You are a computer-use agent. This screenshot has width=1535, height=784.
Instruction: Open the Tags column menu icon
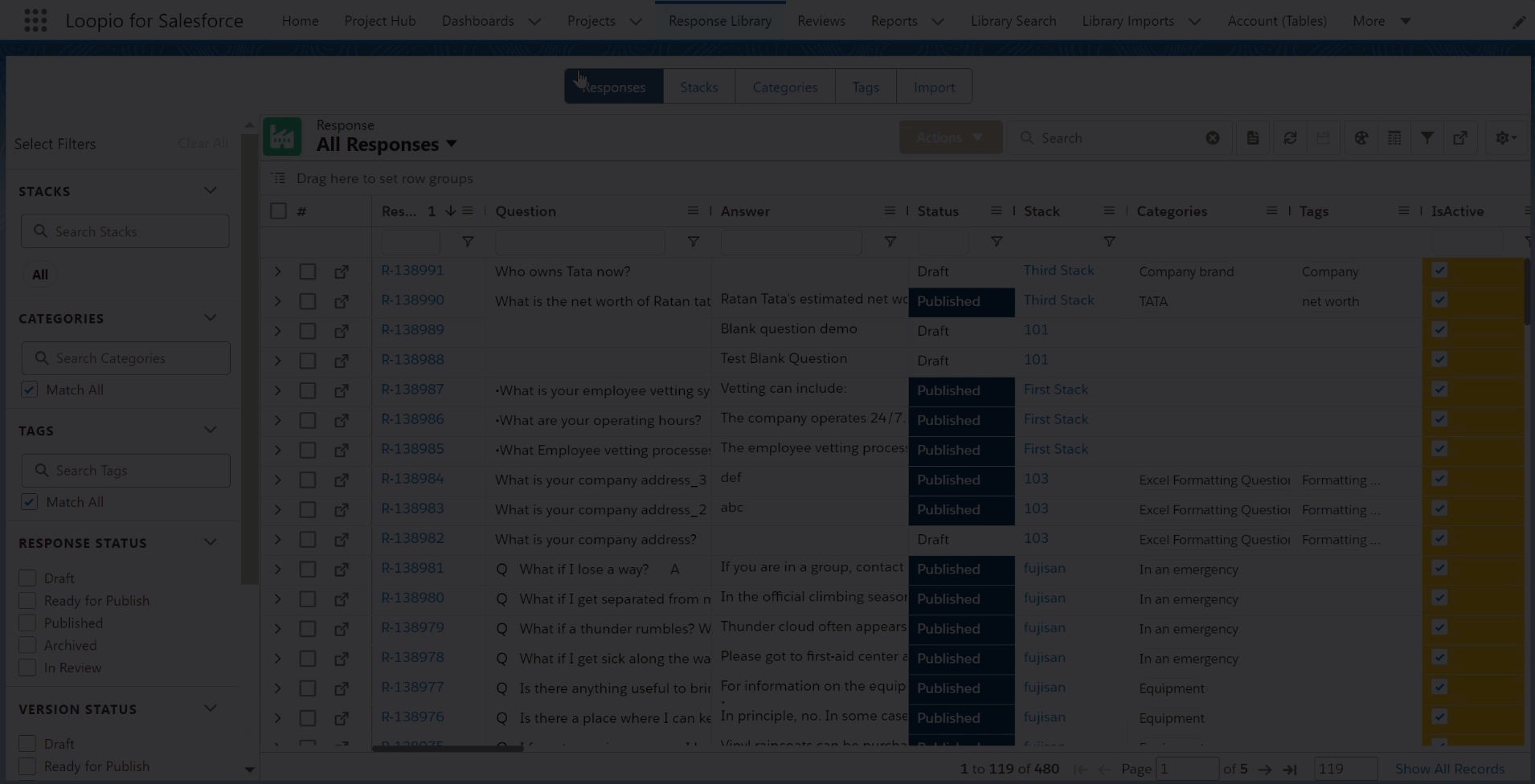pos(1403,210)
